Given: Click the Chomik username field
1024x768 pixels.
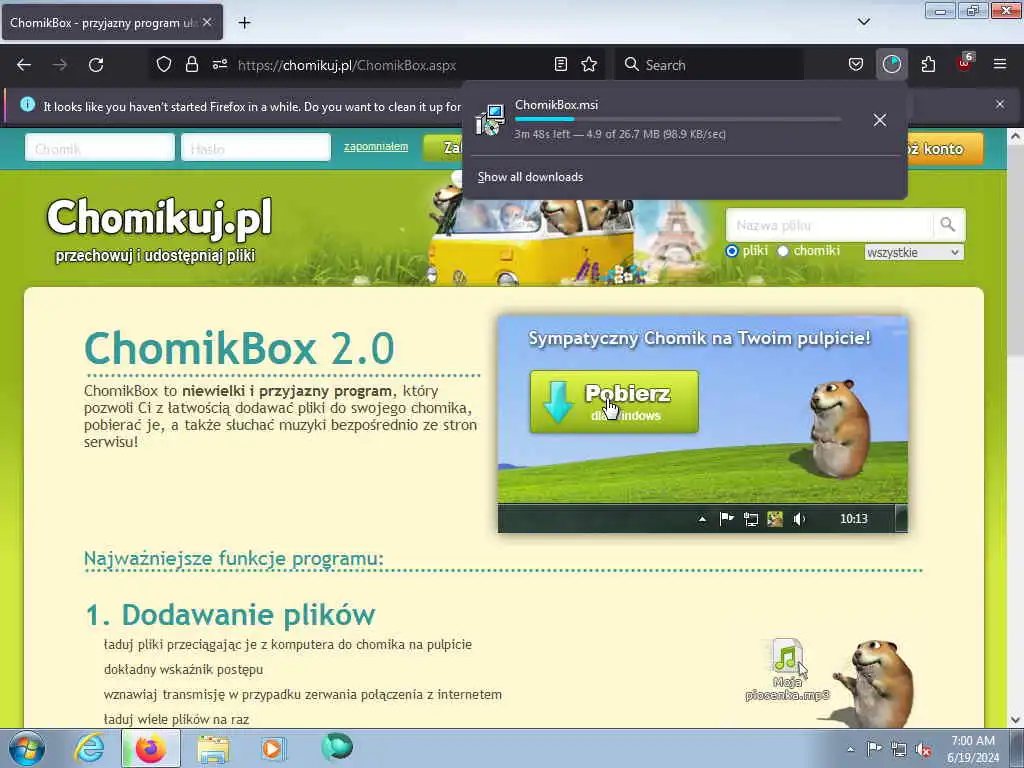Looking at the screenshot, I should click(x=100, y=148).
